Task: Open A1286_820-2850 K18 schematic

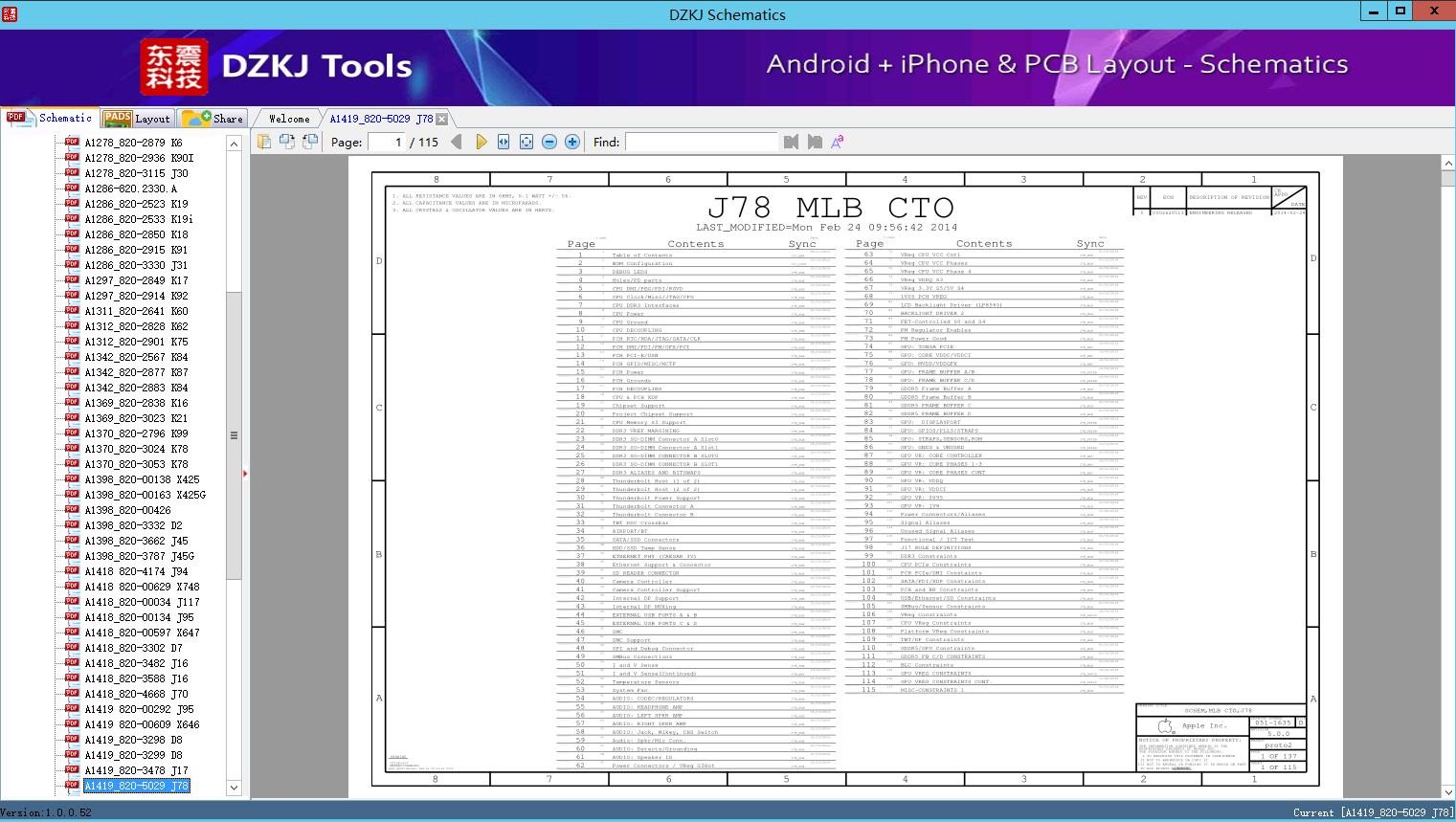Action: (x=136, y=234)
